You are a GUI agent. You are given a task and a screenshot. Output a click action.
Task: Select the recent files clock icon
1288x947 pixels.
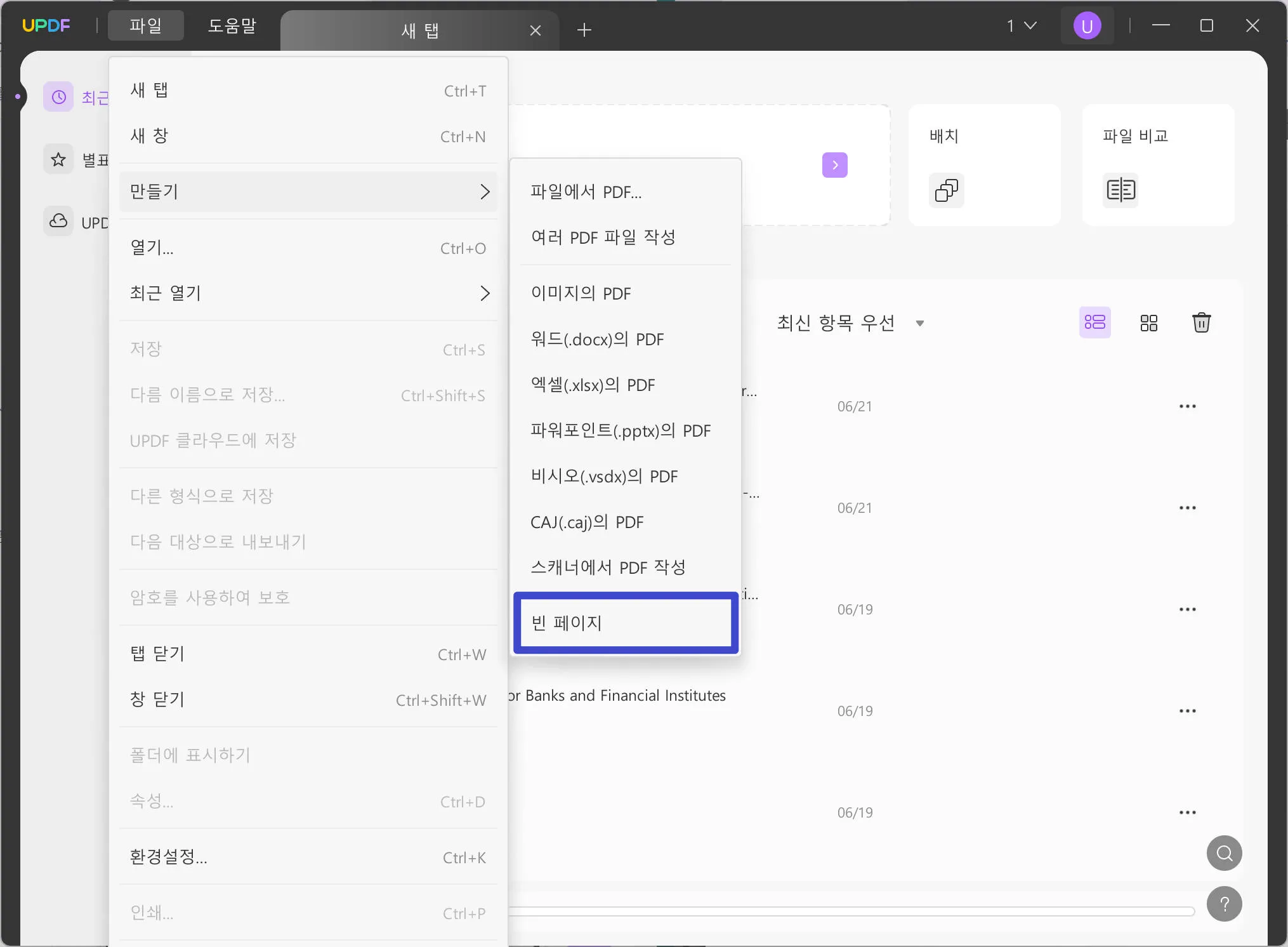point(58,97)
